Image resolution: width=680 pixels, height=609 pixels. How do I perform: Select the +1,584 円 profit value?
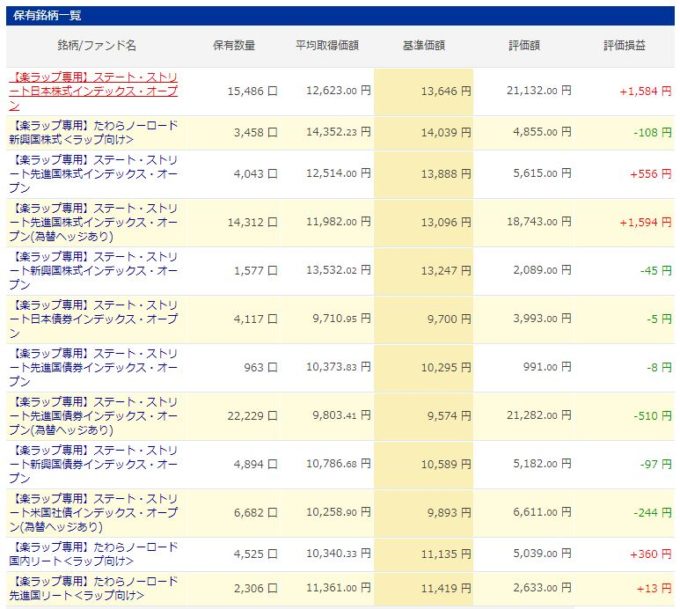click(645, 91)
